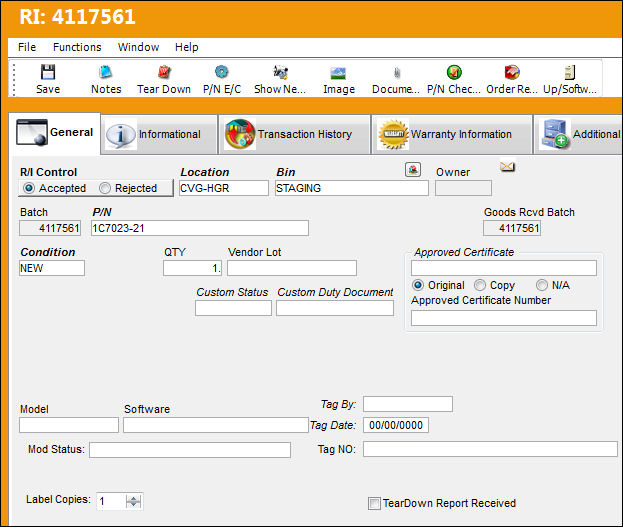The height and width of the screenshot is (527, 623).
Task: Click the Tag Date field
Action: click(396, 425)
